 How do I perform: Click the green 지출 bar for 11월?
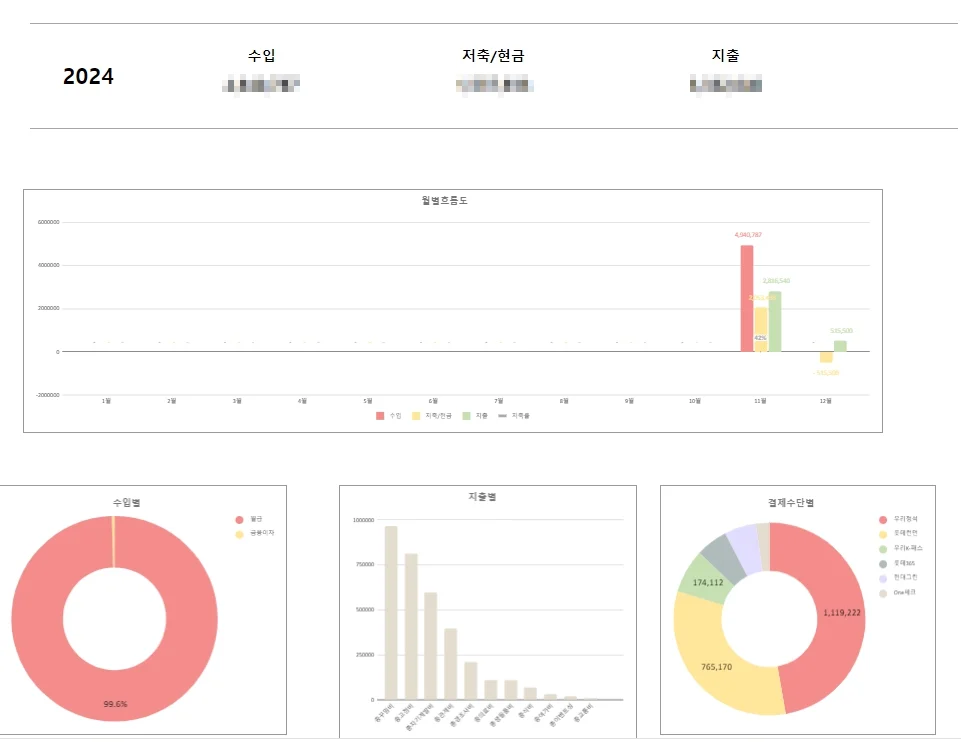point(774,321)
